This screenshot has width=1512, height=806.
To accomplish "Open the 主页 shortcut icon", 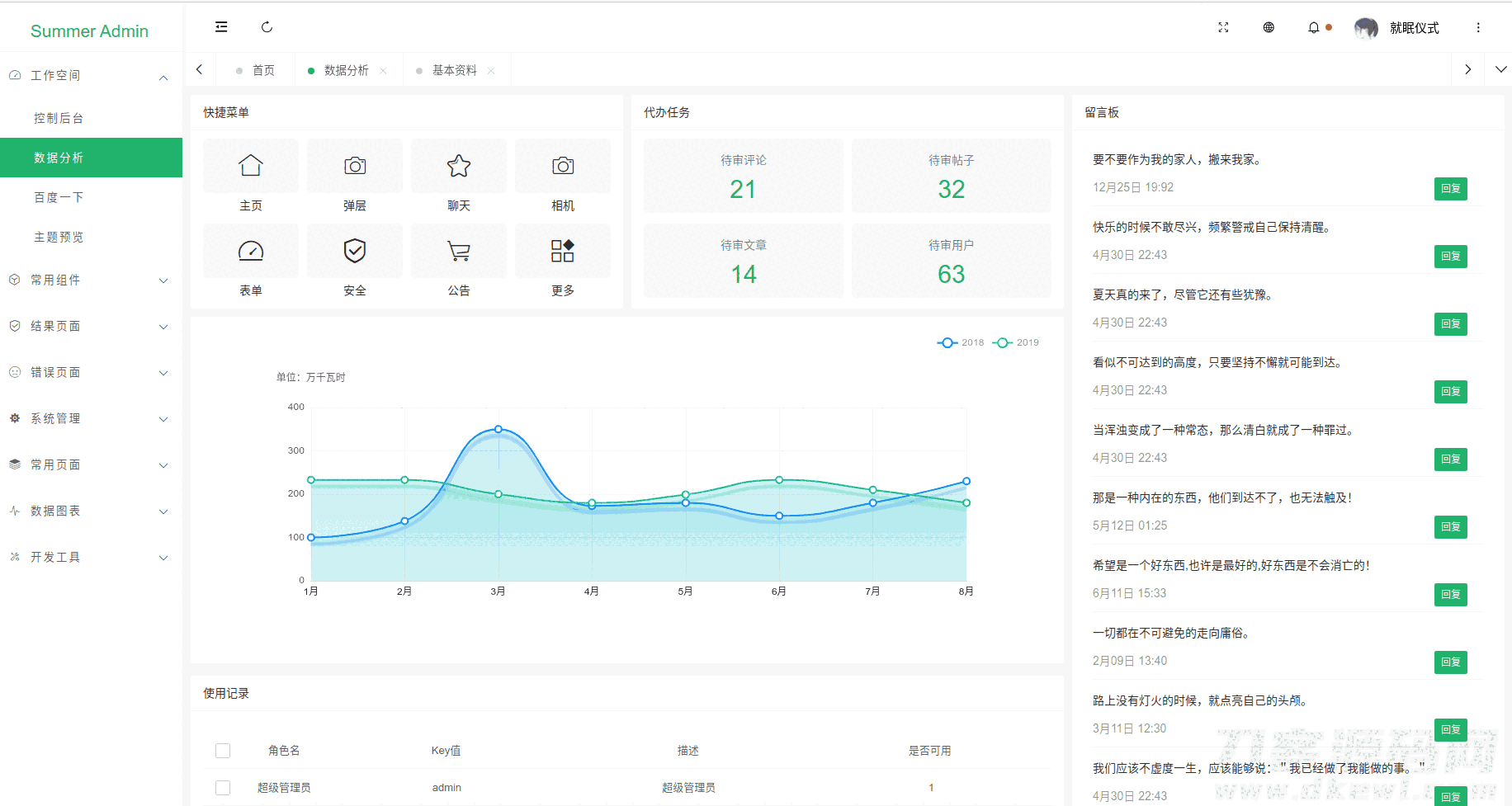I will (x=250, y=166).
